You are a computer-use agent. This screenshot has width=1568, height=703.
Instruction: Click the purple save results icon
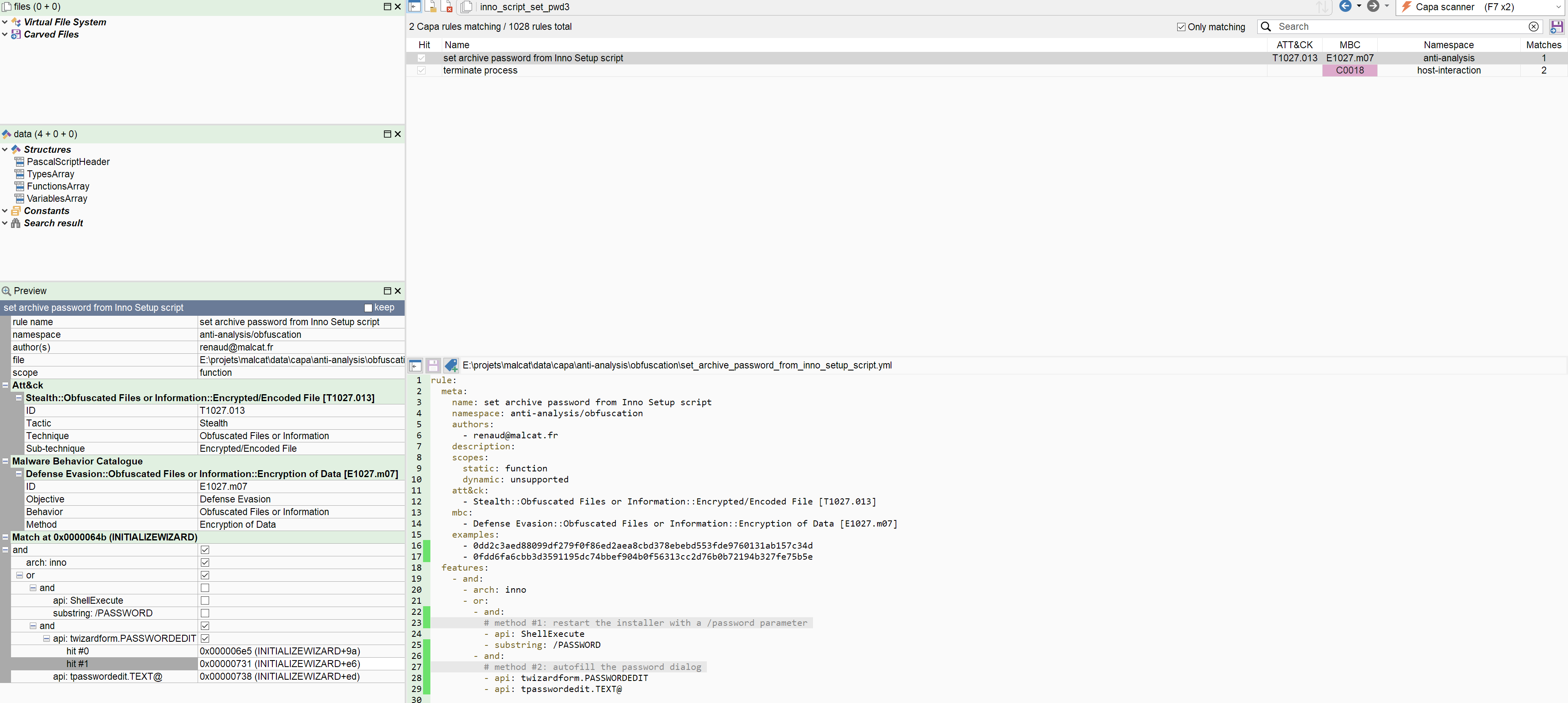pos(1557,27)
